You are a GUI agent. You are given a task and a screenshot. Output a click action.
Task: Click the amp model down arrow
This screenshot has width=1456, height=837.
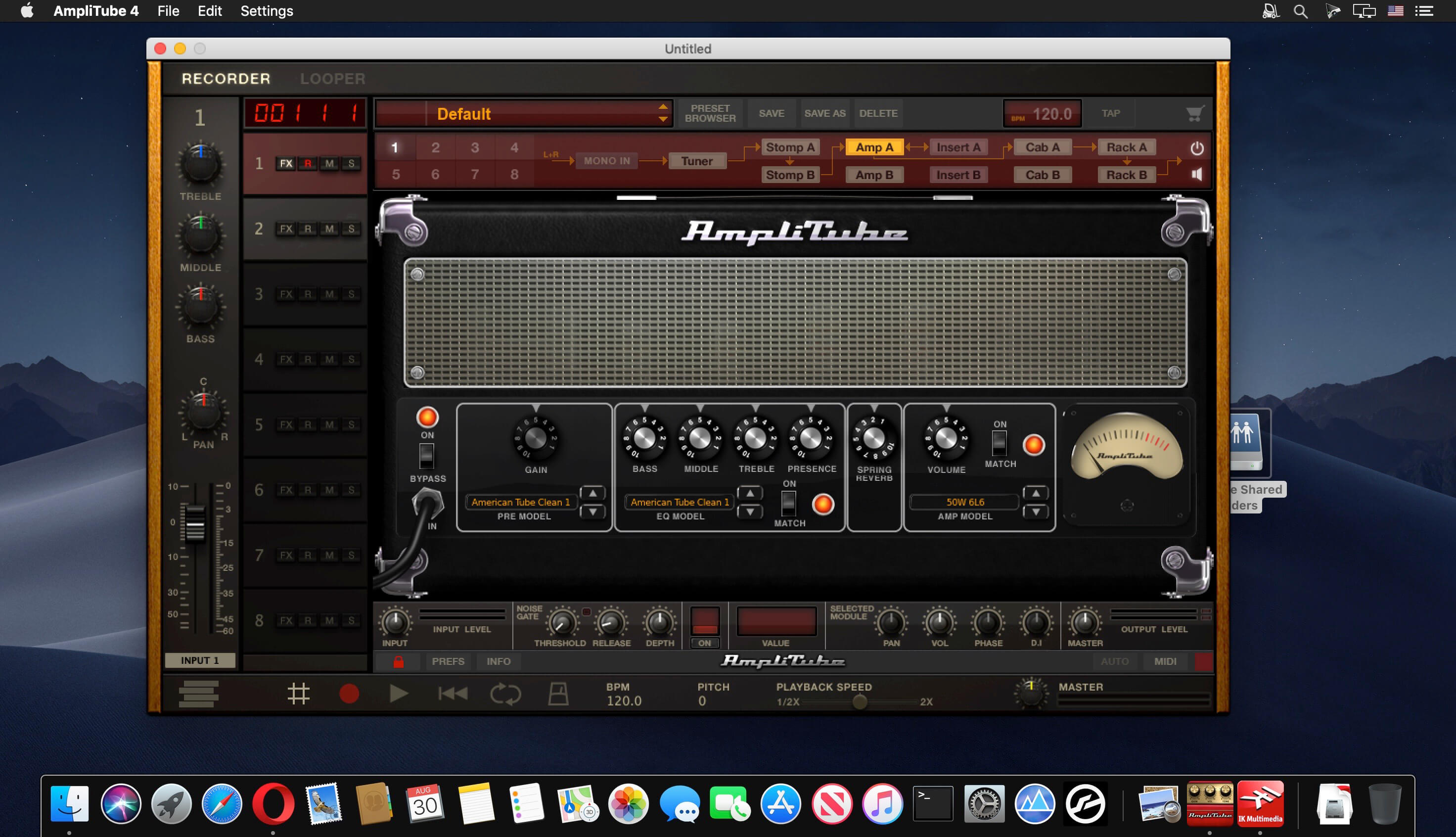[1036, 511]
